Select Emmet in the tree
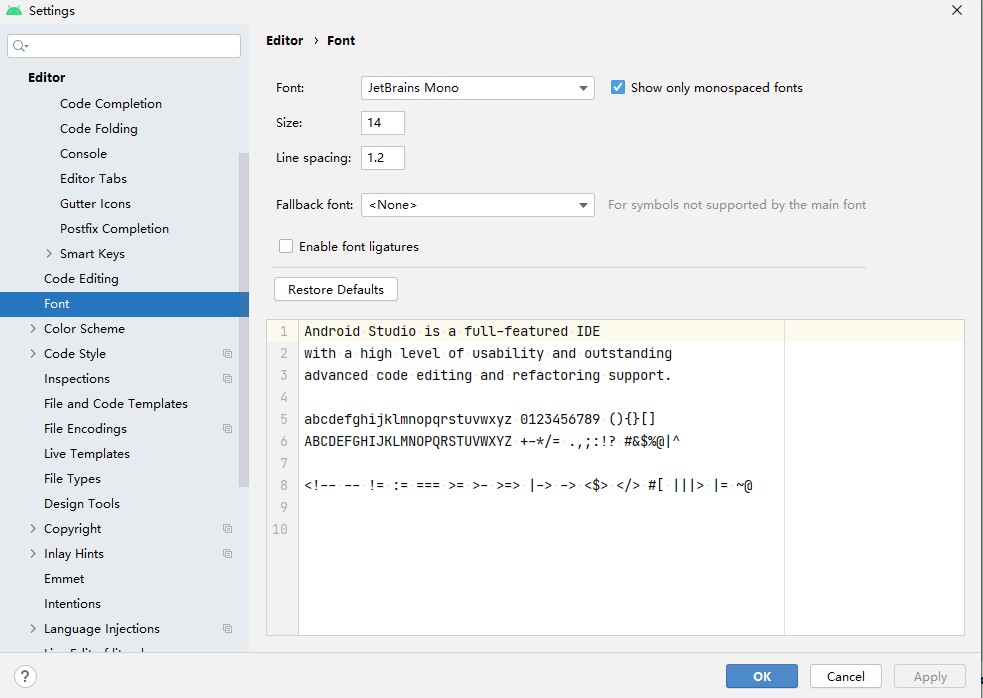 64,579
